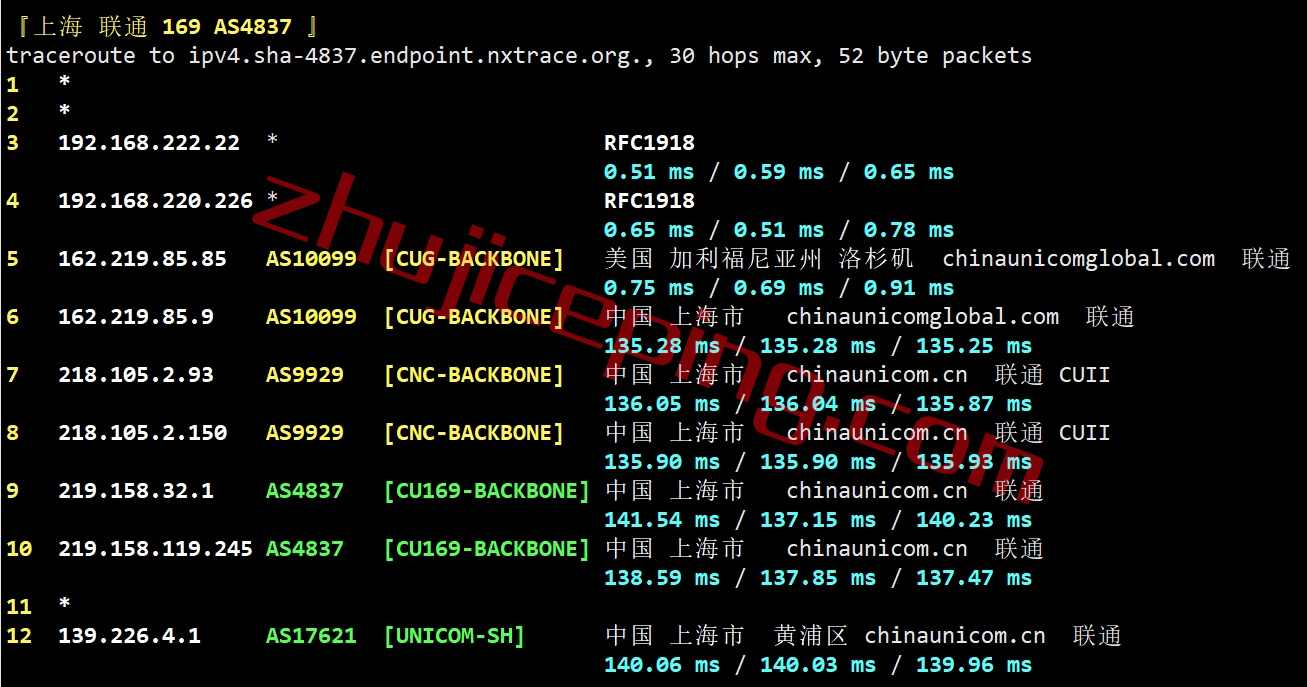Image resolution: width=1307 pixels, height=687 pixels.
Task: Click hop number 12
Action: (x=19, y=636)
